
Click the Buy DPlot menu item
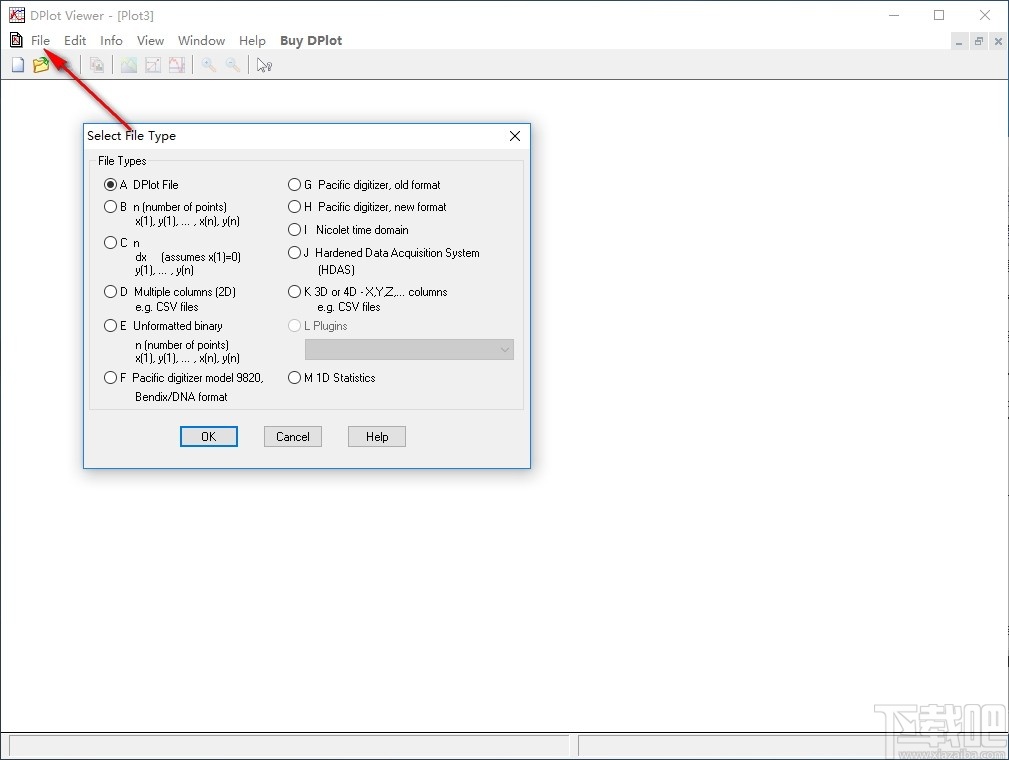310,40
